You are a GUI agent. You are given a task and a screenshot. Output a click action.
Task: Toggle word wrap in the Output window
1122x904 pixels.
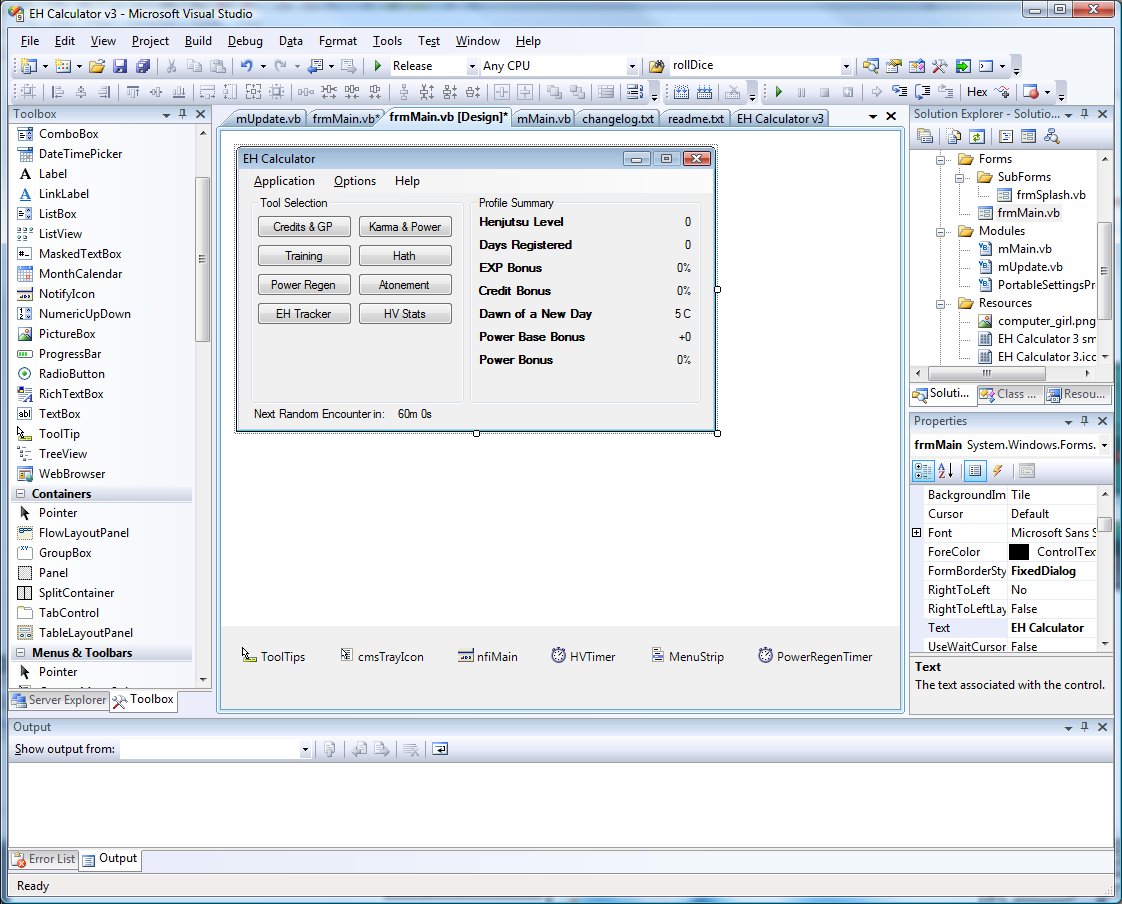coord(440,749)
